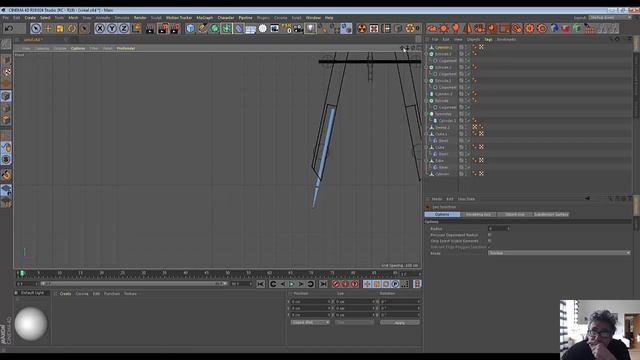Click the Make Editable icon
This screenshot has width=640, height=360.
pos(6,44)
